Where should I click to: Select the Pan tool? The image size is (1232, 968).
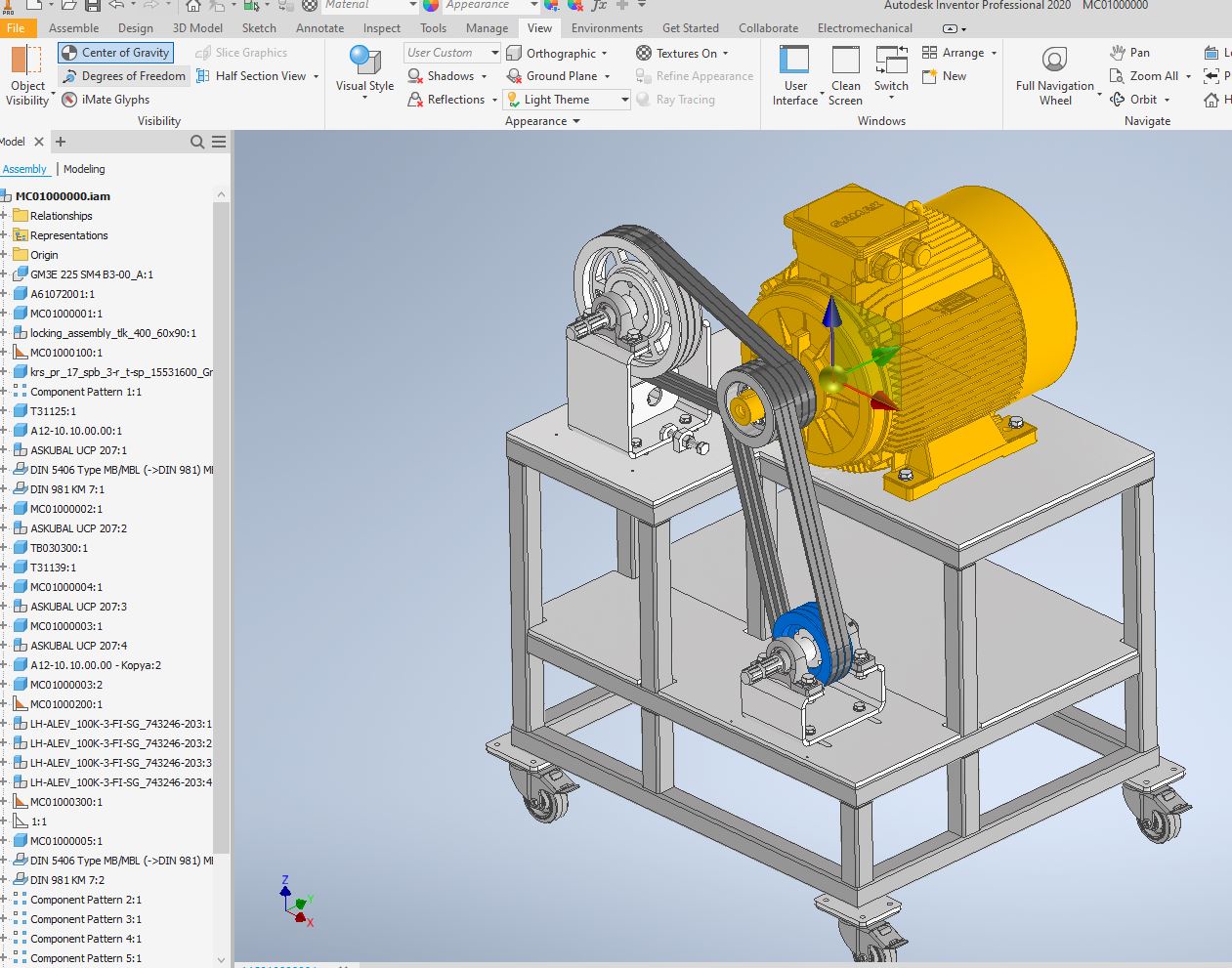point(1129,53)
